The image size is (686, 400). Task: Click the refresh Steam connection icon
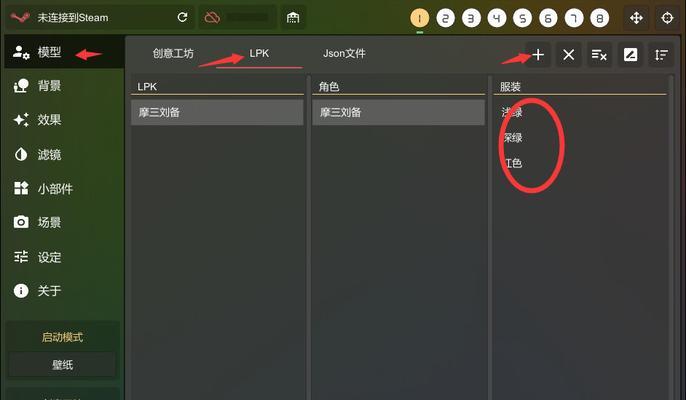pos(182,18)
